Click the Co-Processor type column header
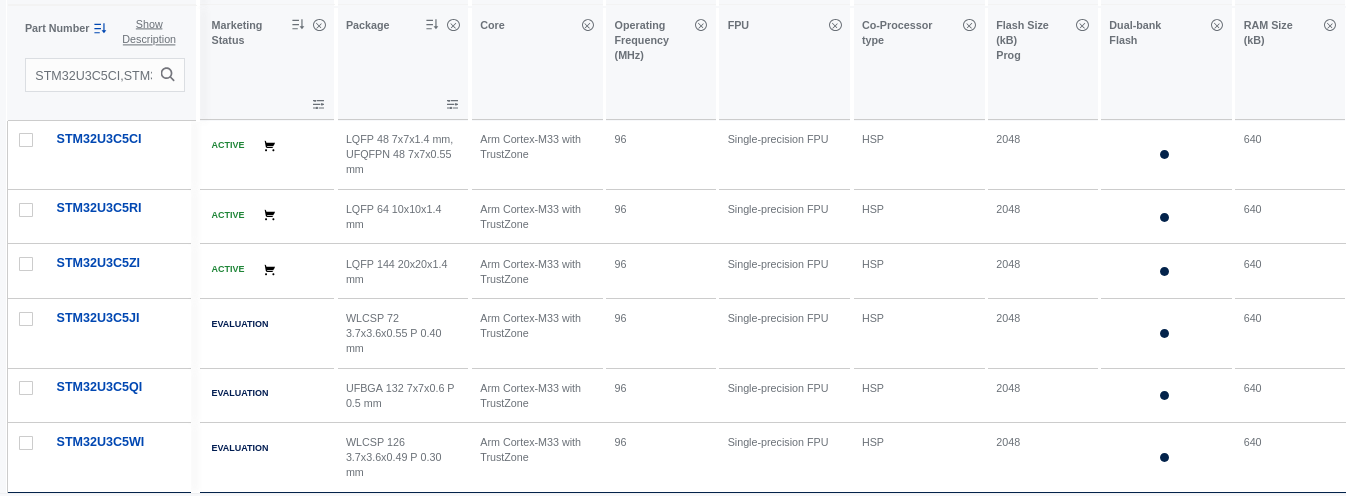The image size is (1346, 496). (897, 32)
